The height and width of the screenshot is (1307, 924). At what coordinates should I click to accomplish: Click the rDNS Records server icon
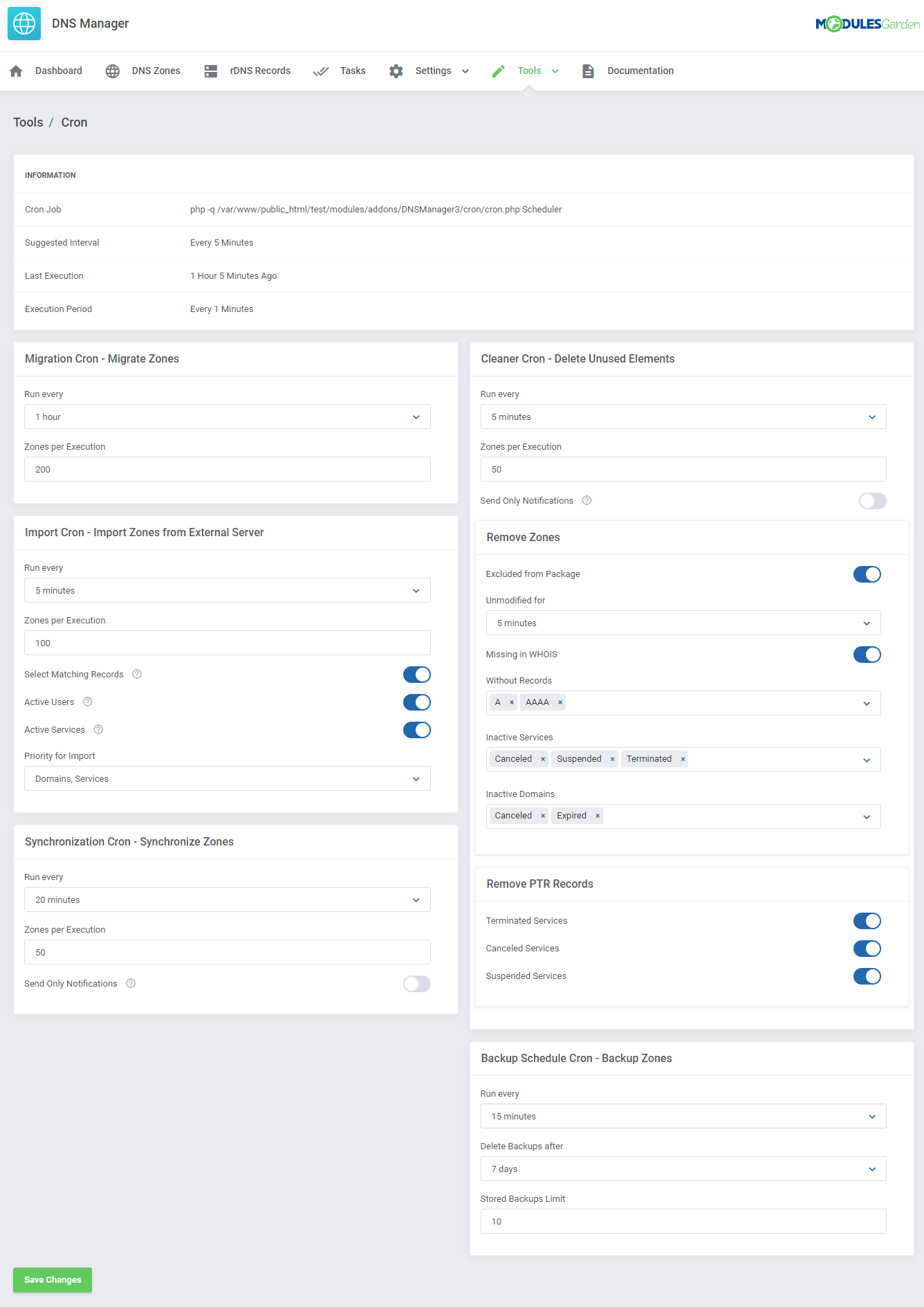[211, 71]
